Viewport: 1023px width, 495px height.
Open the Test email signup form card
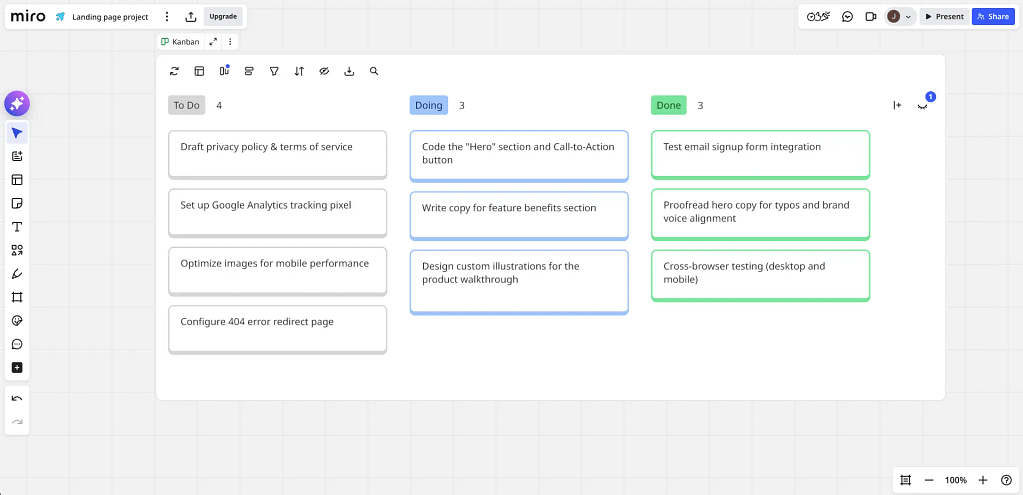760,155
